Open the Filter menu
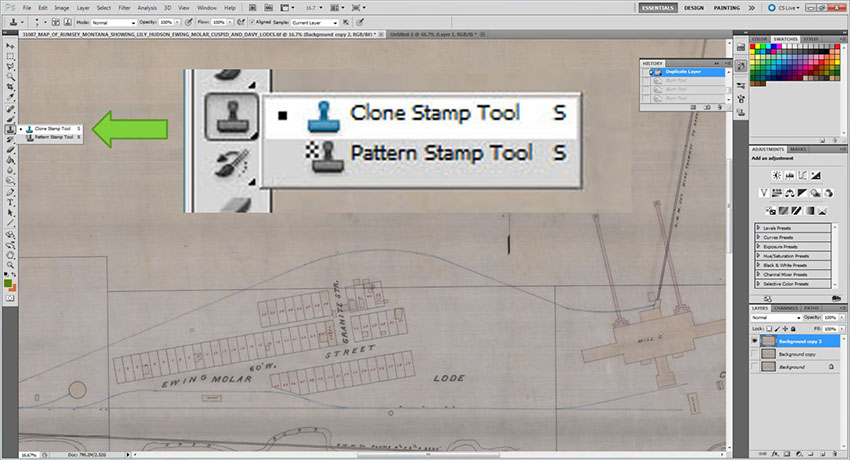This screenshot has width=850, height=460. pyautogui.click(x=124, y=7)
